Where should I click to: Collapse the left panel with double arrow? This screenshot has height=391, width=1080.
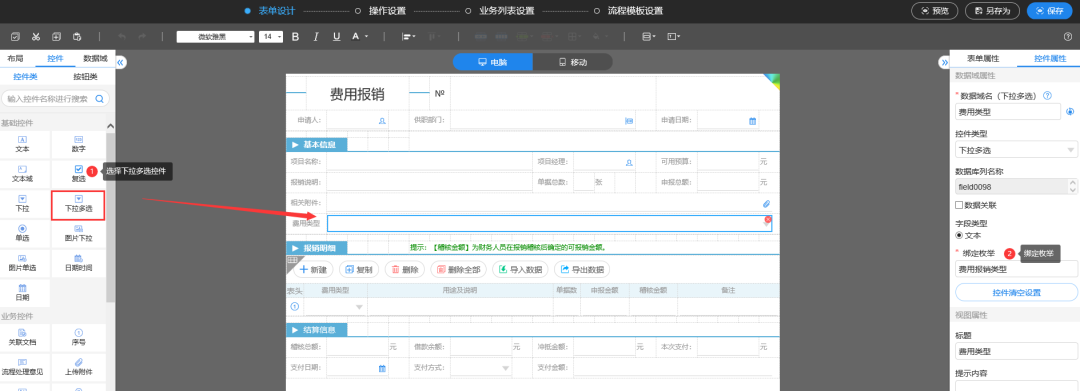tap(120, 63)
